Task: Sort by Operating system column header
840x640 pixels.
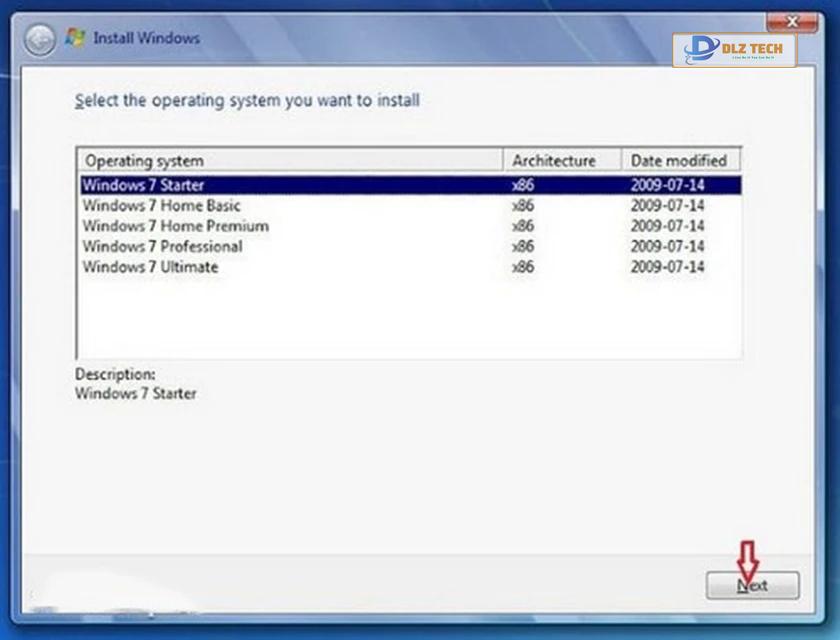Action: pyautogui.click(x=291, y=161)
